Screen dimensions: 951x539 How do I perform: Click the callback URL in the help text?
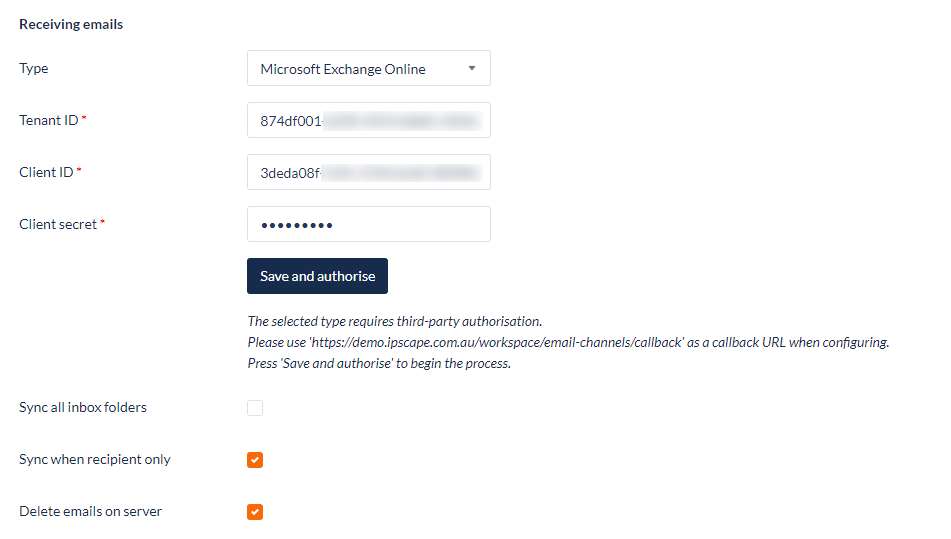497,343
